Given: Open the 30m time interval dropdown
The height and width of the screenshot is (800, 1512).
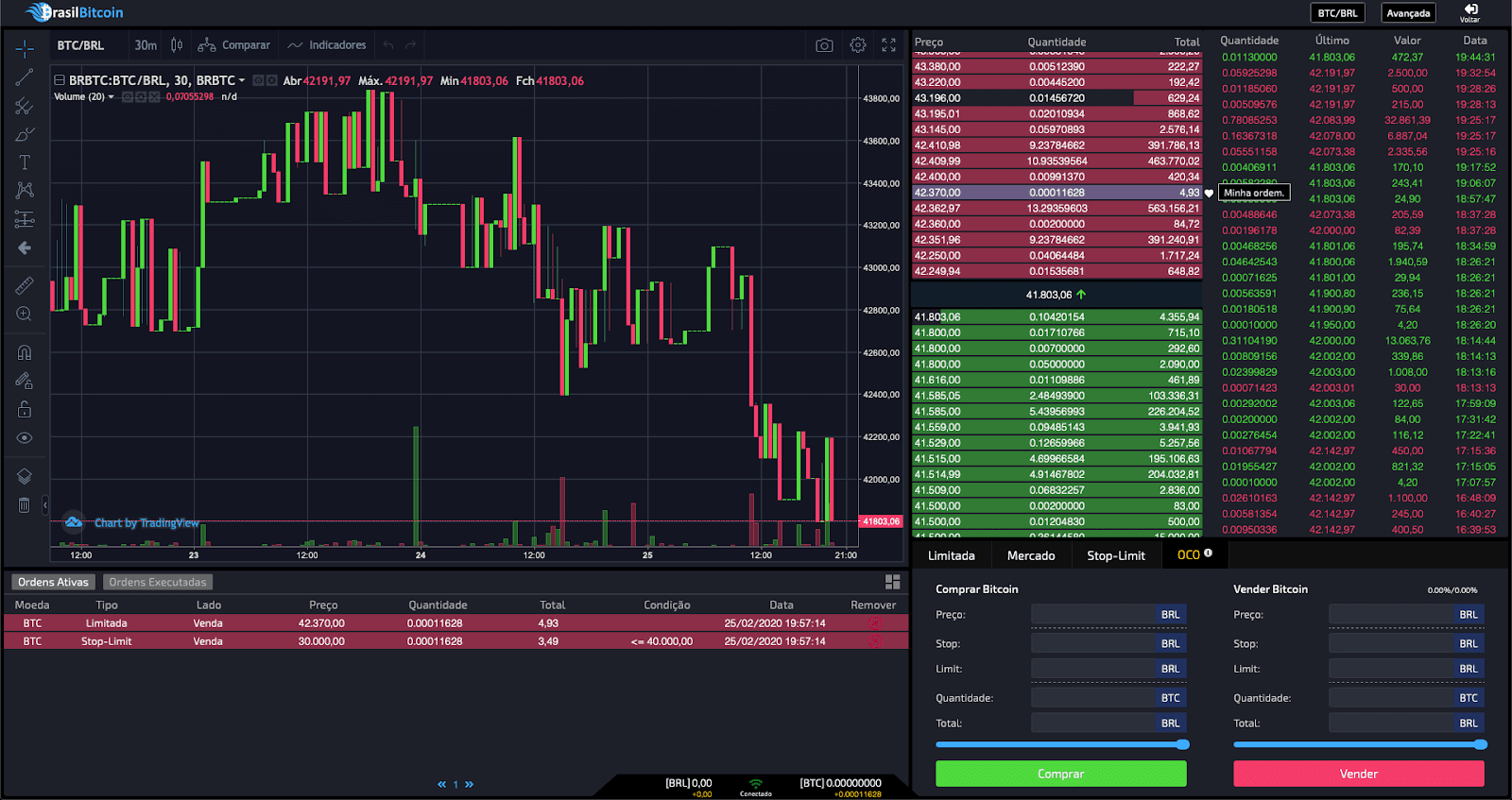Looking at the screenshot, I should click(x=146, y=45).
